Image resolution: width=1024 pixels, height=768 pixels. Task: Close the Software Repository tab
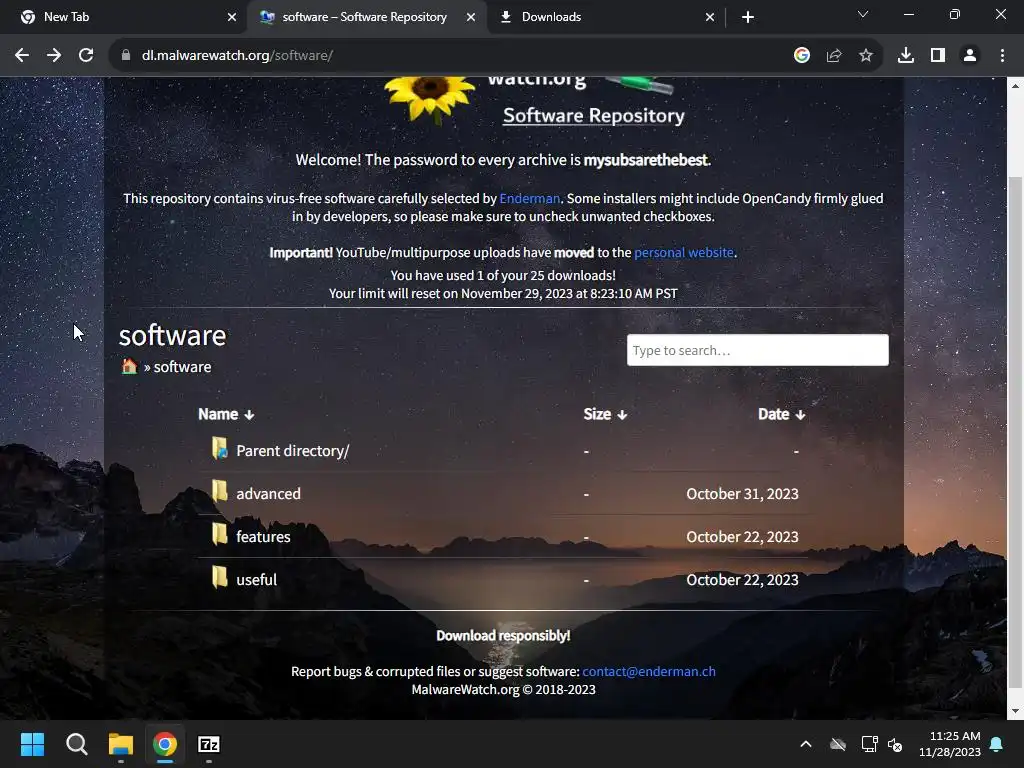[x=471, y=17]
